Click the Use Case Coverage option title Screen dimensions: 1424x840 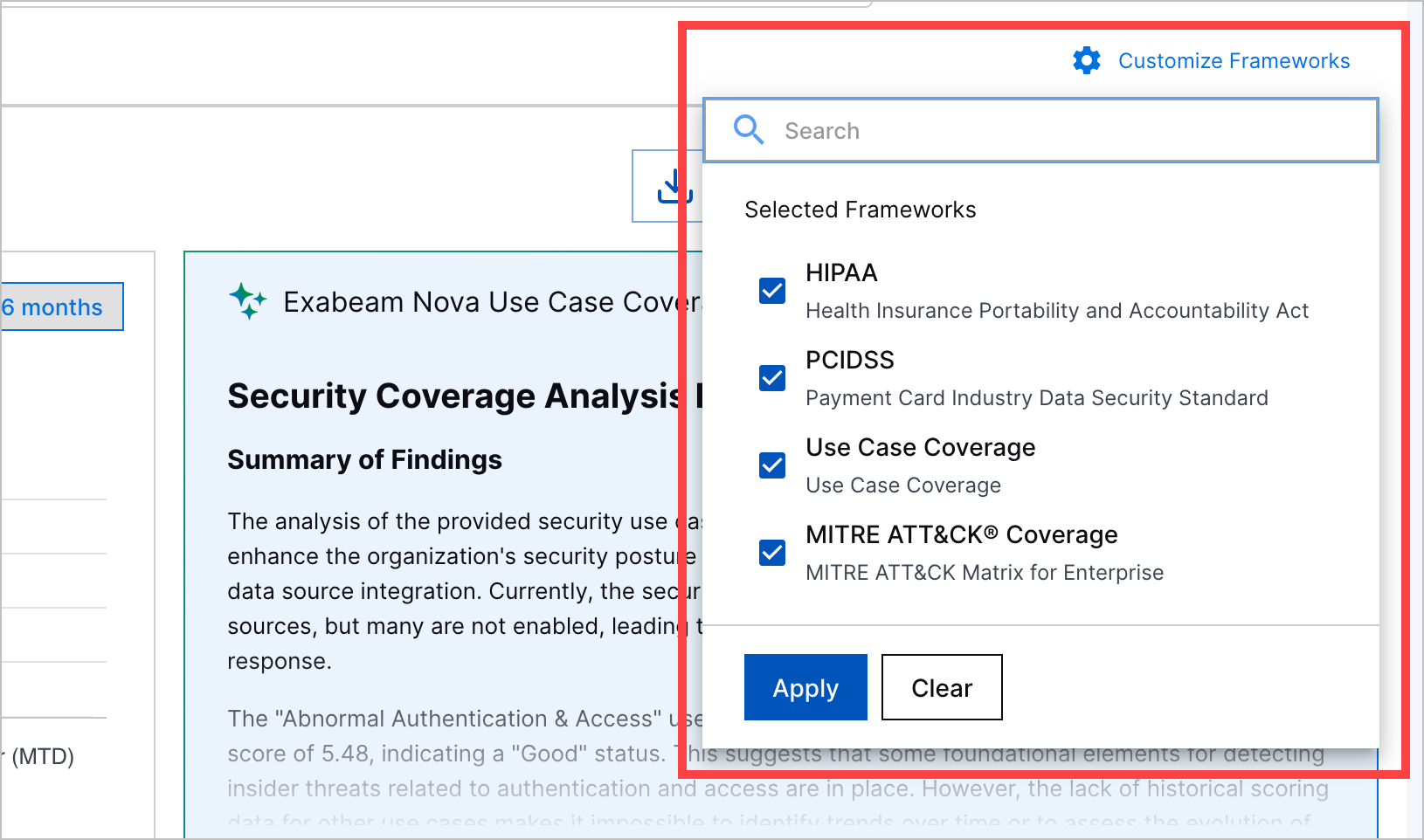(x=920, y=448)
